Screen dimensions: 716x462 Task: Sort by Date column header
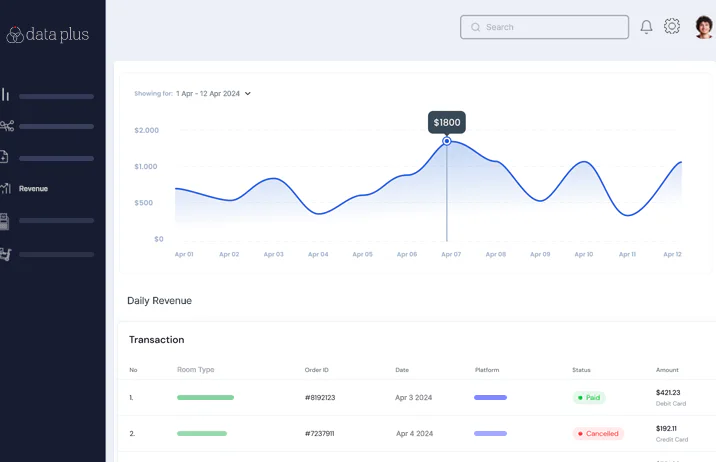coord(402,370)
